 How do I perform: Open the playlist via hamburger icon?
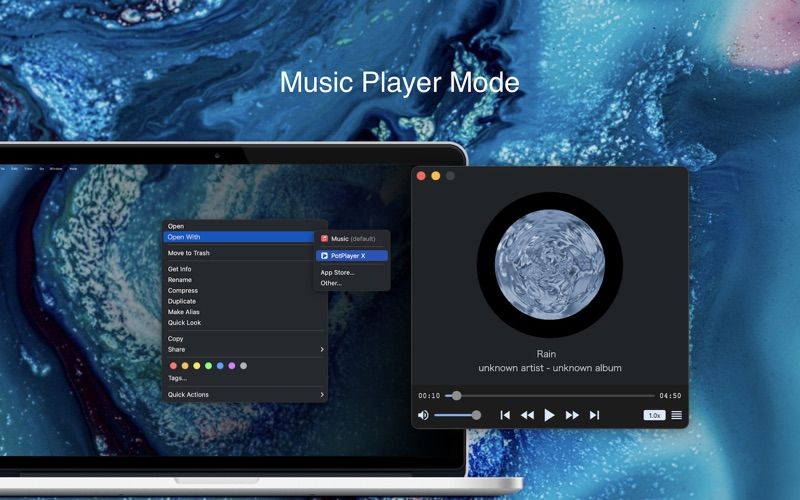(677, 415)
